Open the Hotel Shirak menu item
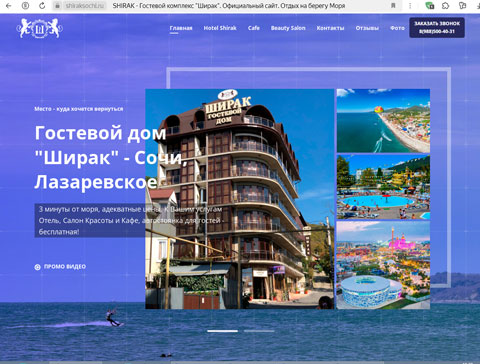Screen dimensions: 480x364 pyautogui.click(x=220, y=28)
